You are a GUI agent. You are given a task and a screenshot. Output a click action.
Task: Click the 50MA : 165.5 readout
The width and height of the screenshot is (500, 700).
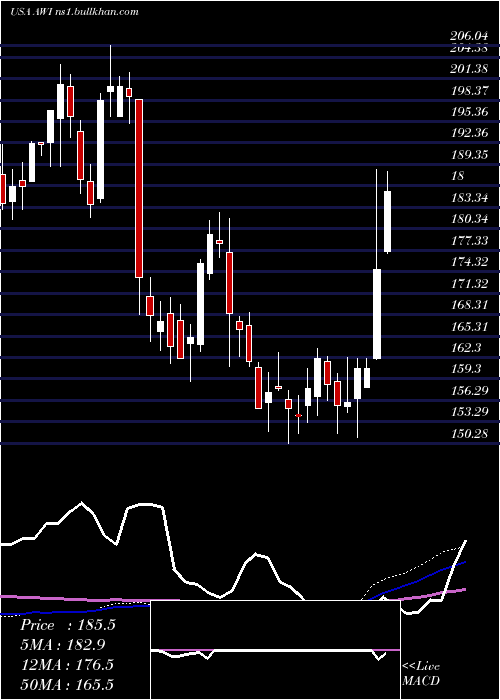(x=67, y=684)
